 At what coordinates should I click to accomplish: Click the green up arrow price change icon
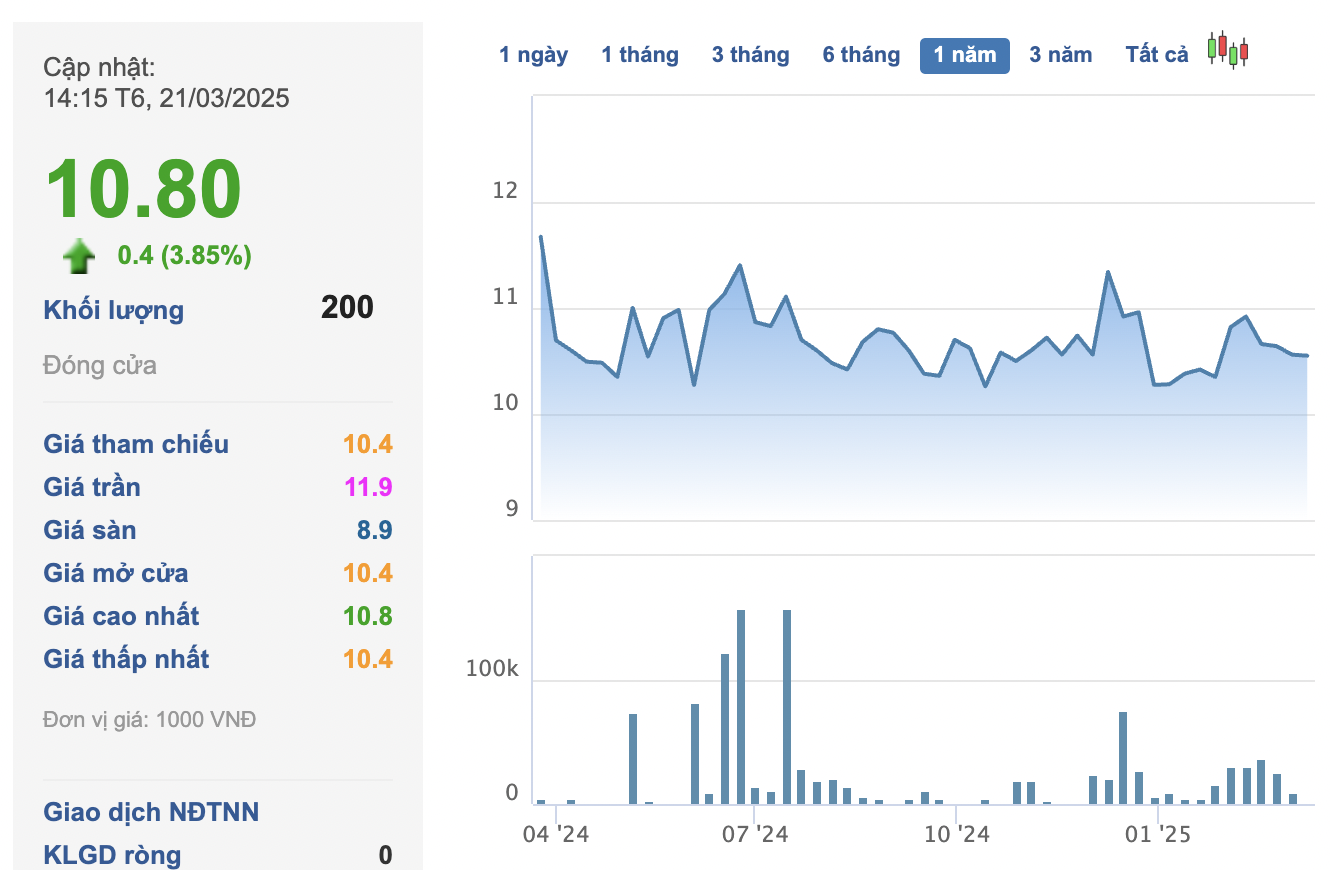79,256
